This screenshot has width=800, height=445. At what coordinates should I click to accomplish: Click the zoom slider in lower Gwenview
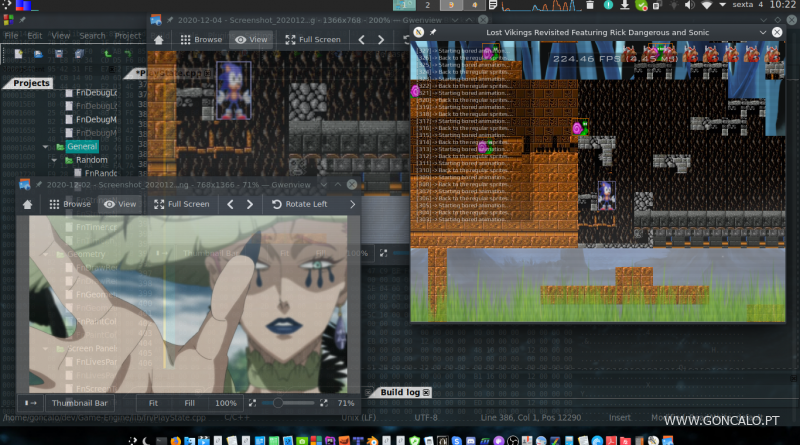[288, 403]
